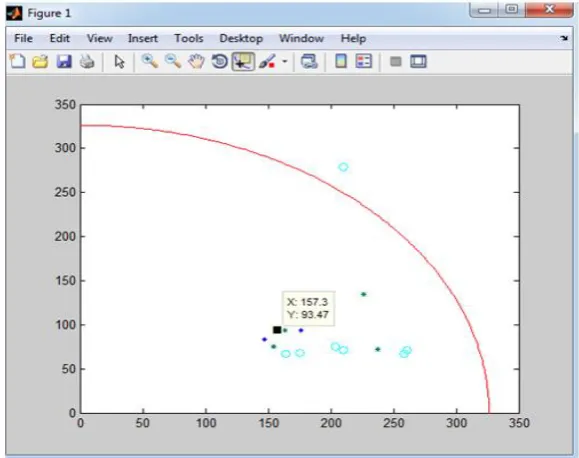Open a file with the folder icon
Screen dimensions: 579x458
pyautogui.click(x=40, y=61)
